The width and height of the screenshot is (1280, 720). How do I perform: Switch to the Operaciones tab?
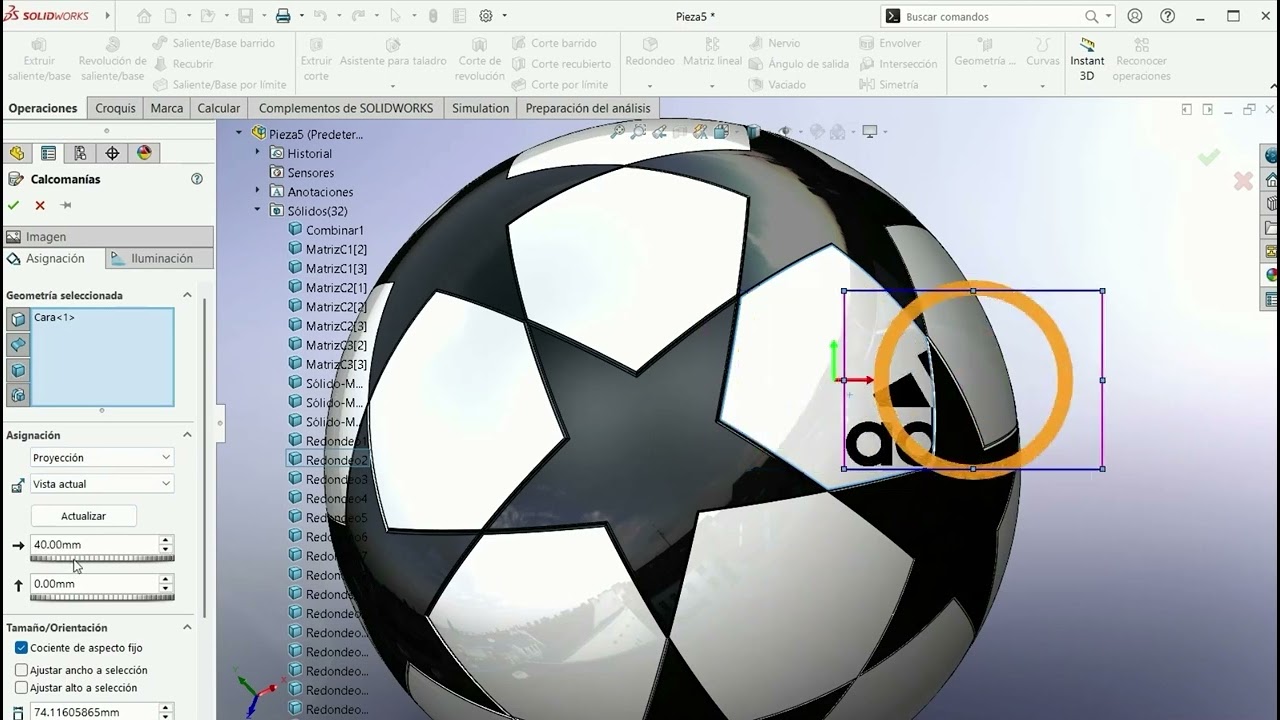click(43, 108)
